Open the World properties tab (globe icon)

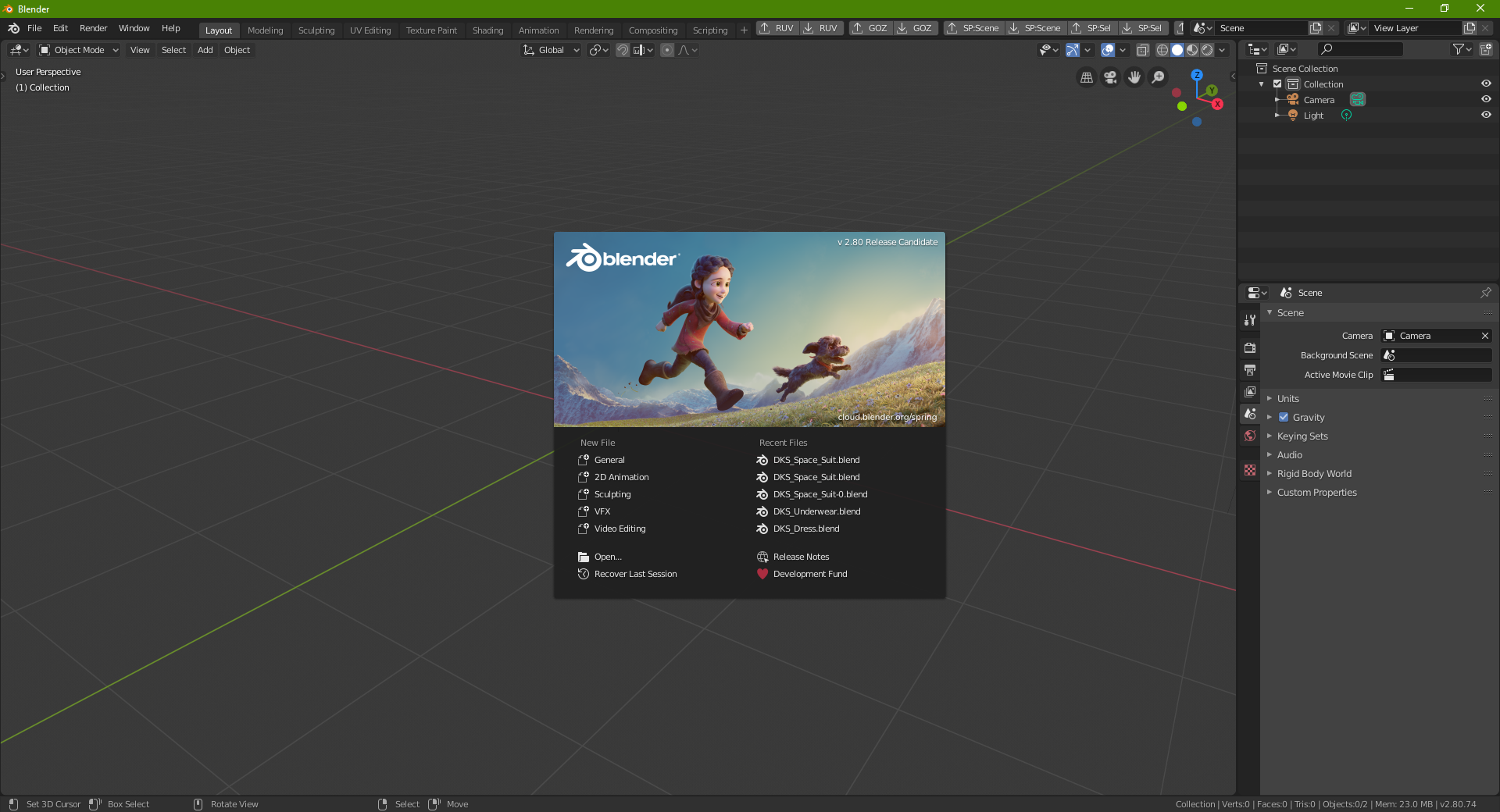click(x=1250, y=436)
